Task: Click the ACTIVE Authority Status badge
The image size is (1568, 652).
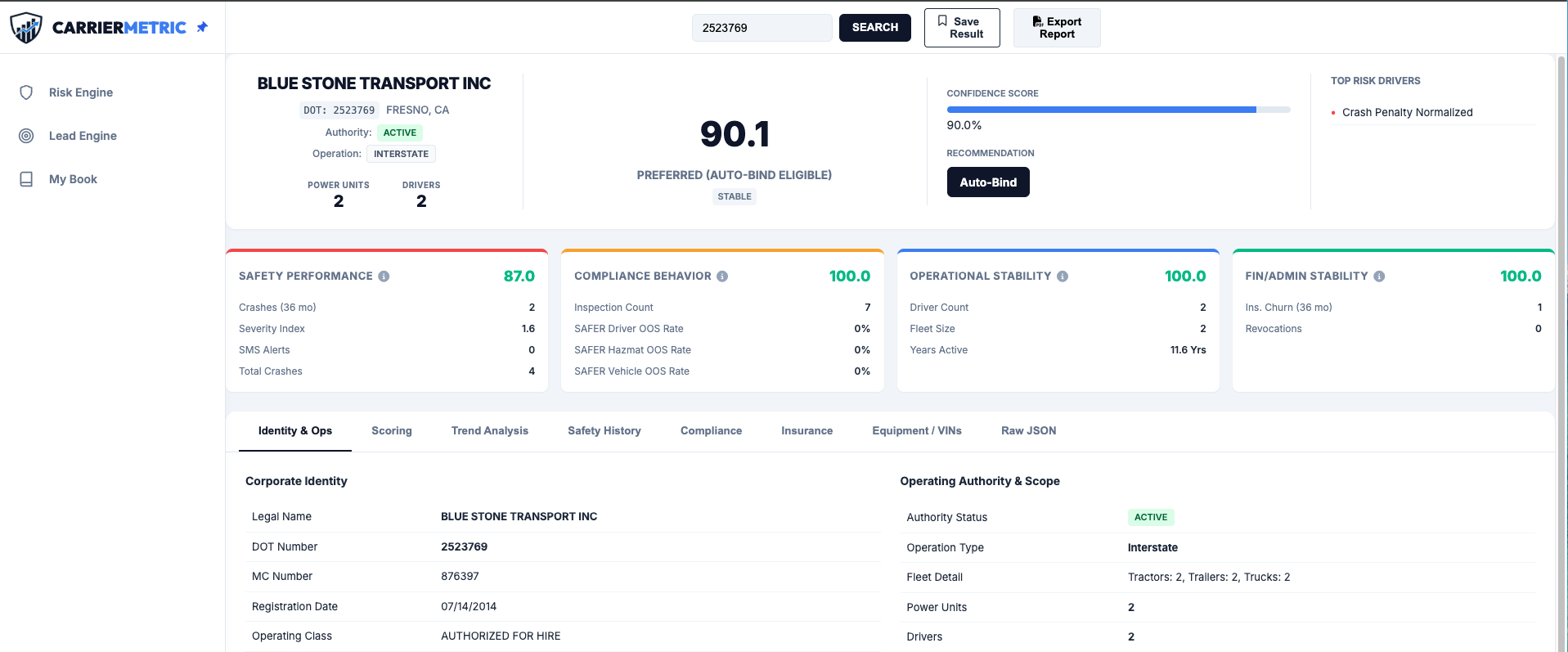Action: [1151, 517]
